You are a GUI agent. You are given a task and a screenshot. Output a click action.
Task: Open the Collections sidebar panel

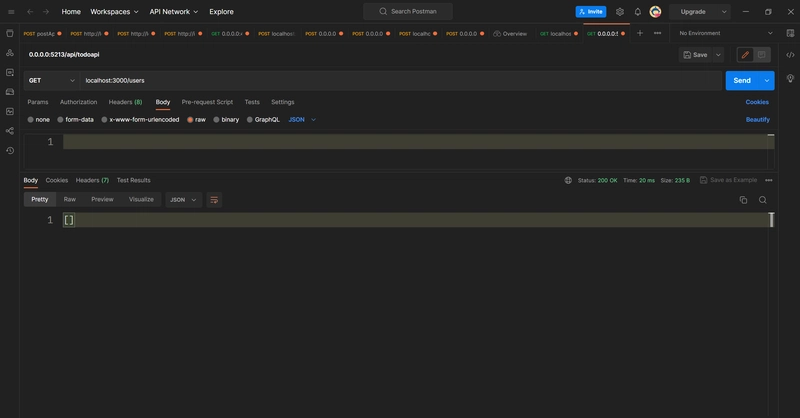click(10, 34)
